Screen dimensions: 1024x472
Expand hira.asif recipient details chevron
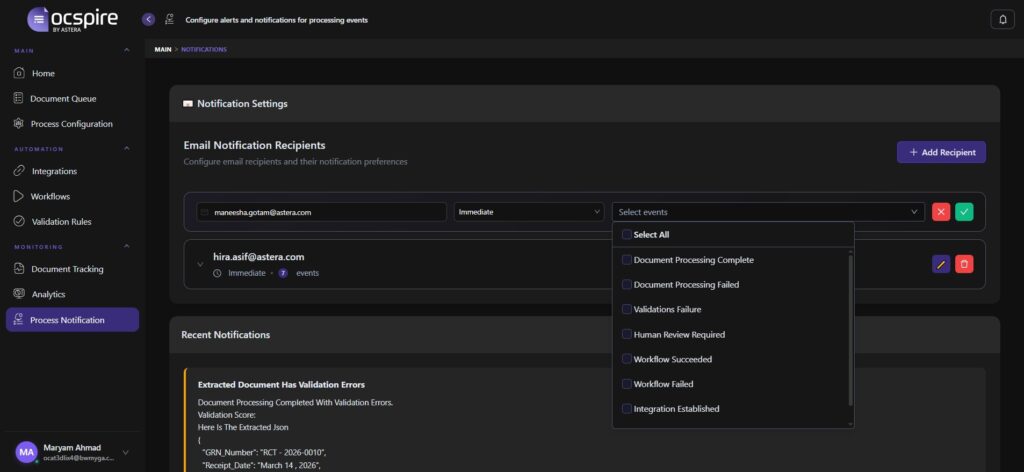[x=200, y=264]
